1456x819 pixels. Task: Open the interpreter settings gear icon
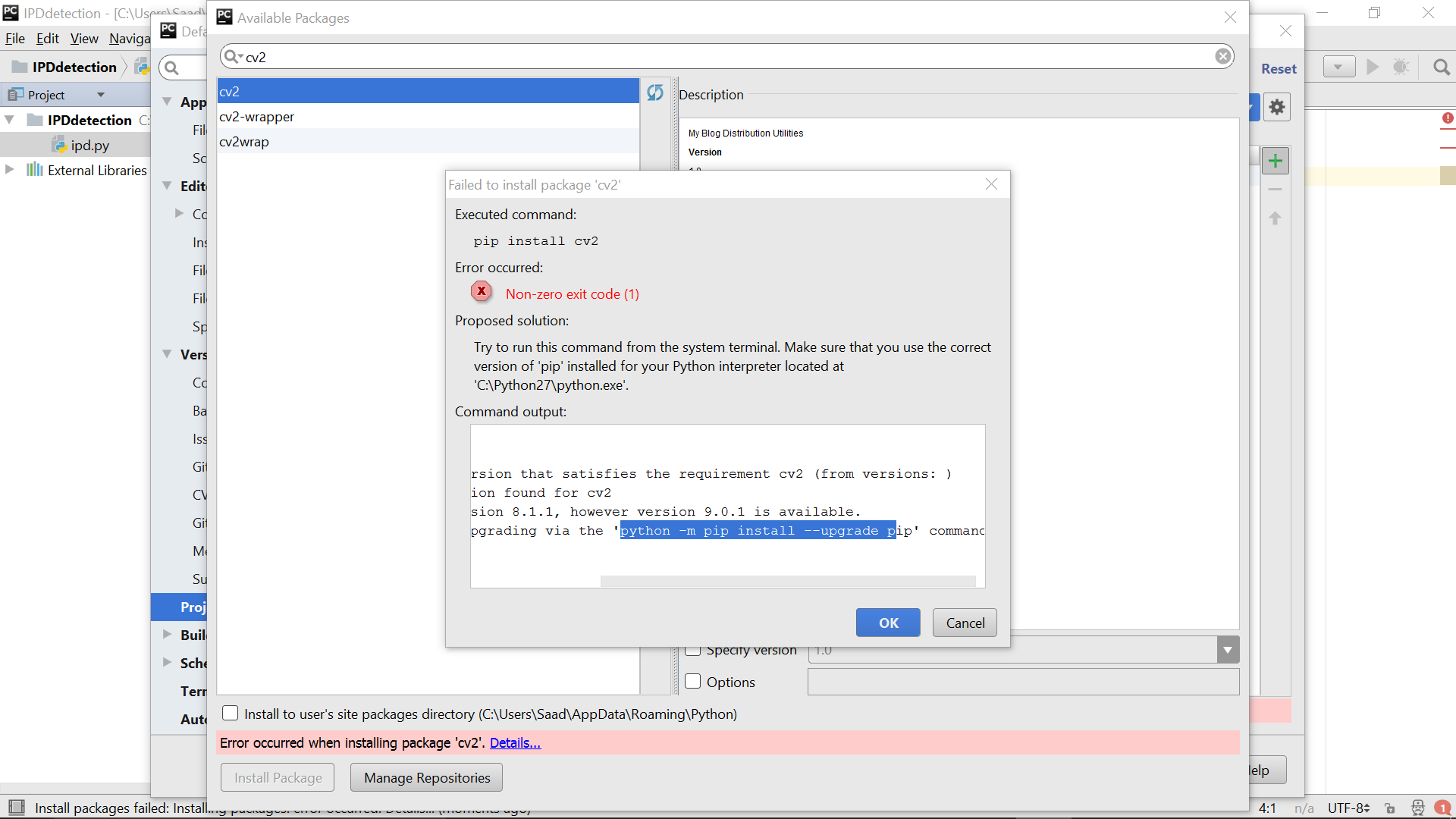[x=1277, y=107]
